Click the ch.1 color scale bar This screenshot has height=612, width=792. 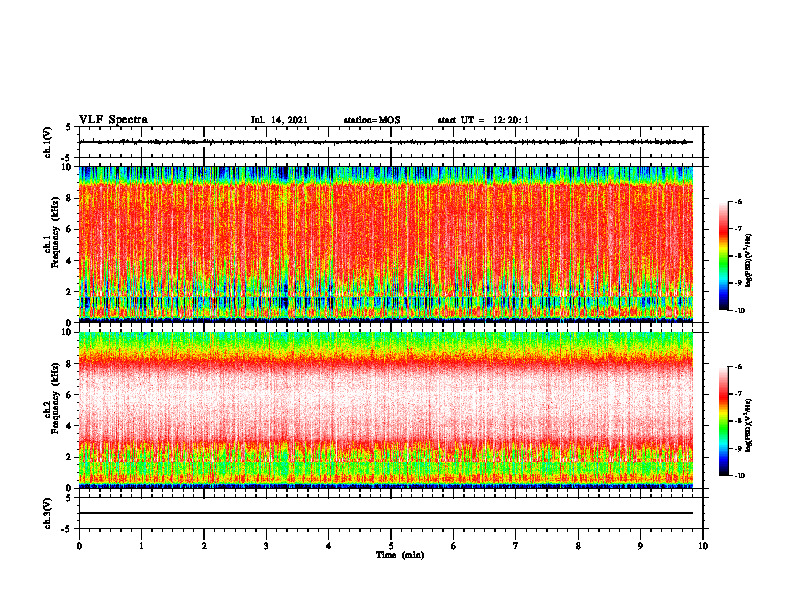coord(724,256)
